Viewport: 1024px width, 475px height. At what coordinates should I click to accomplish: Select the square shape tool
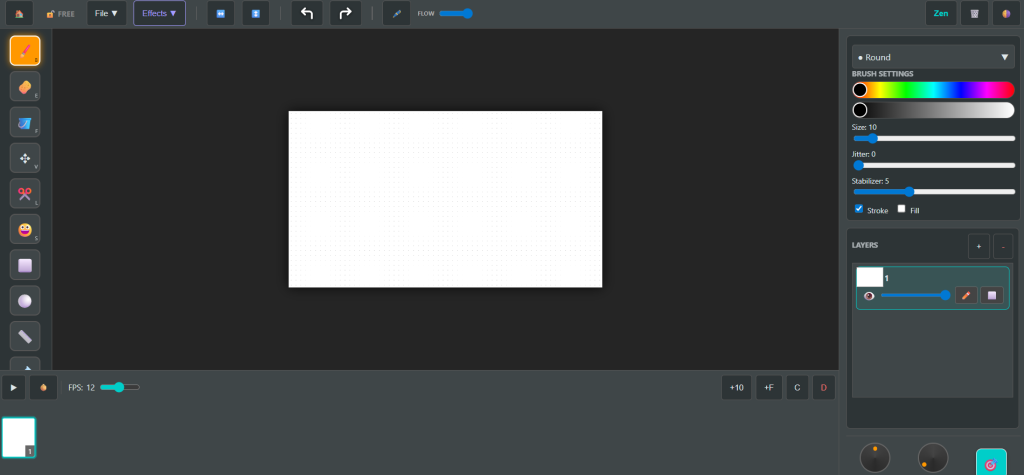point(25,265)
